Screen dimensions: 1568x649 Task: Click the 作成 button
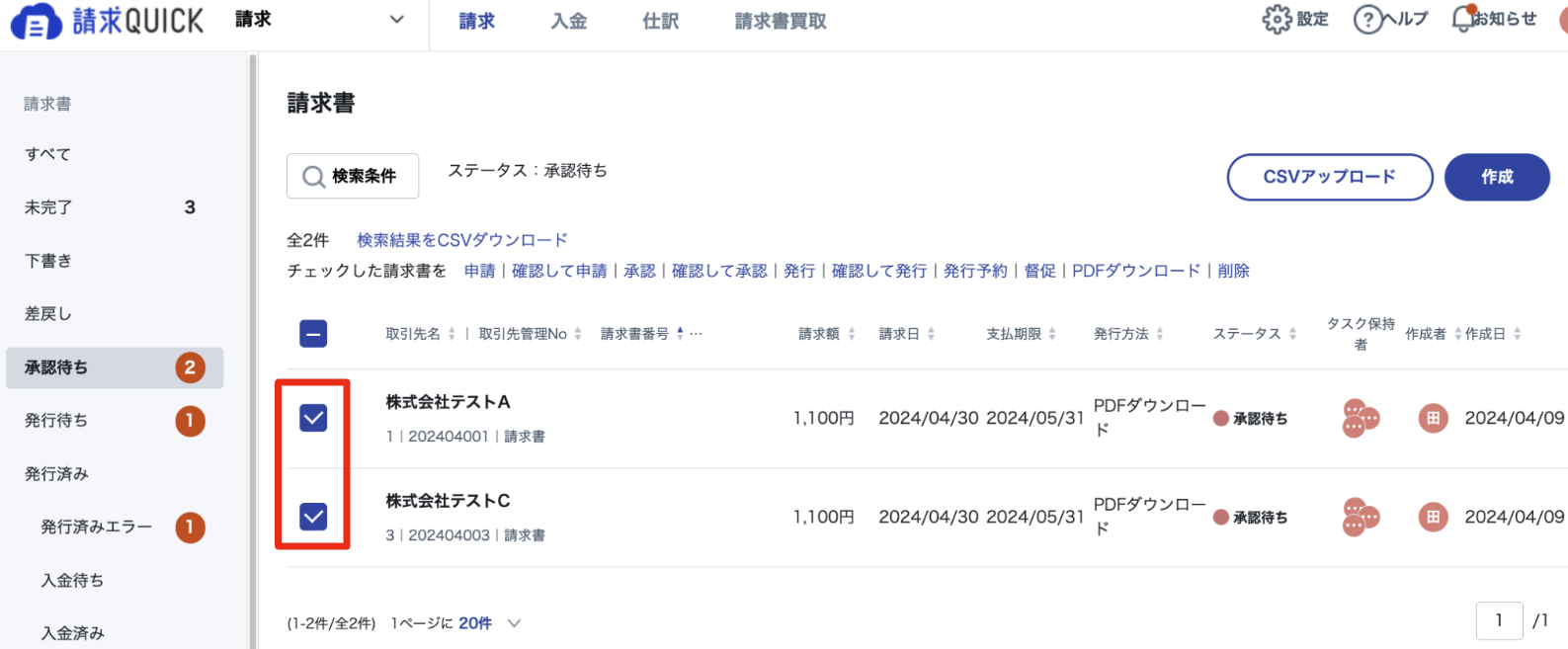point(1497,177)
